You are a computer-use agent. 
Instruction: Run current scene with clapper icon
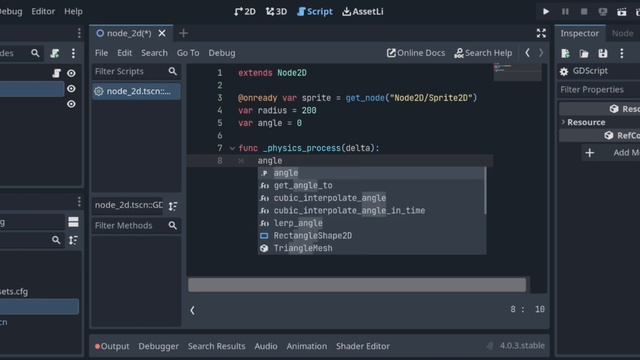[x=622, y=11]
